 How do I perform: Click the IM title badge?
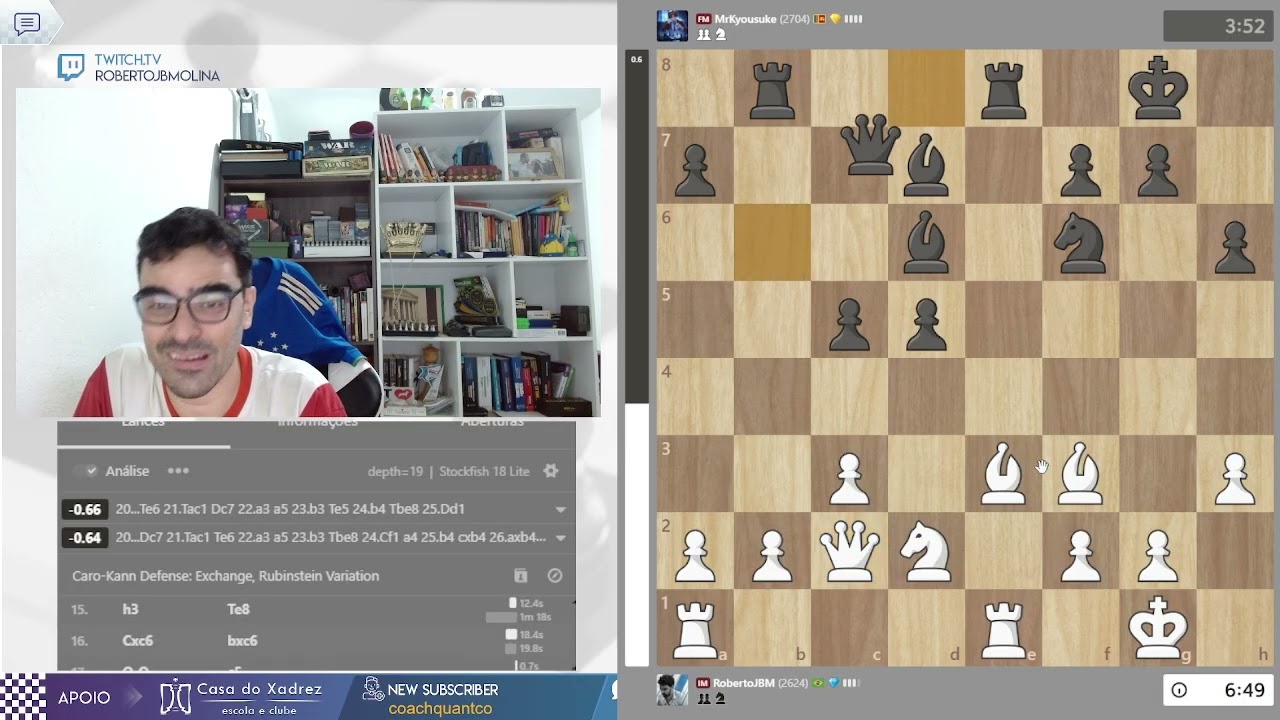pos(703,683)
